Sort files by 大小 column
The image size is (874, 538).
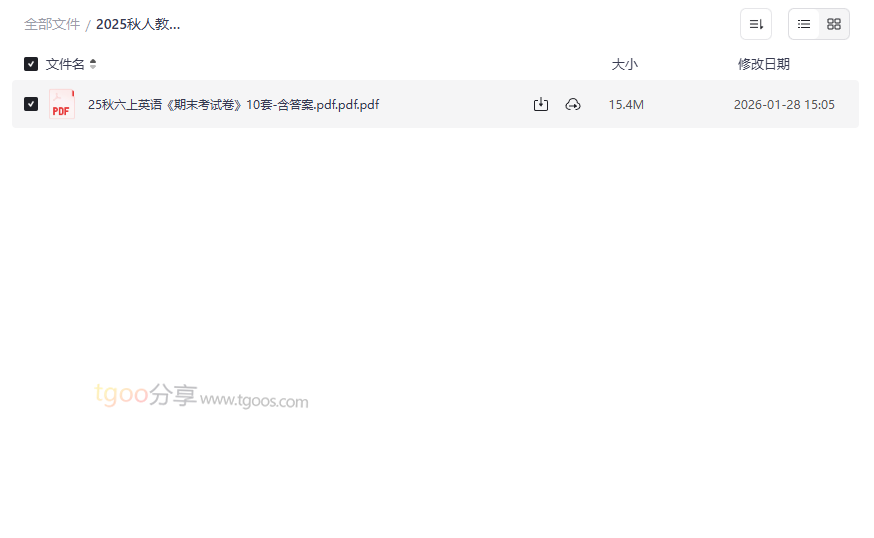pyautogui.click(x=624, y=64)
